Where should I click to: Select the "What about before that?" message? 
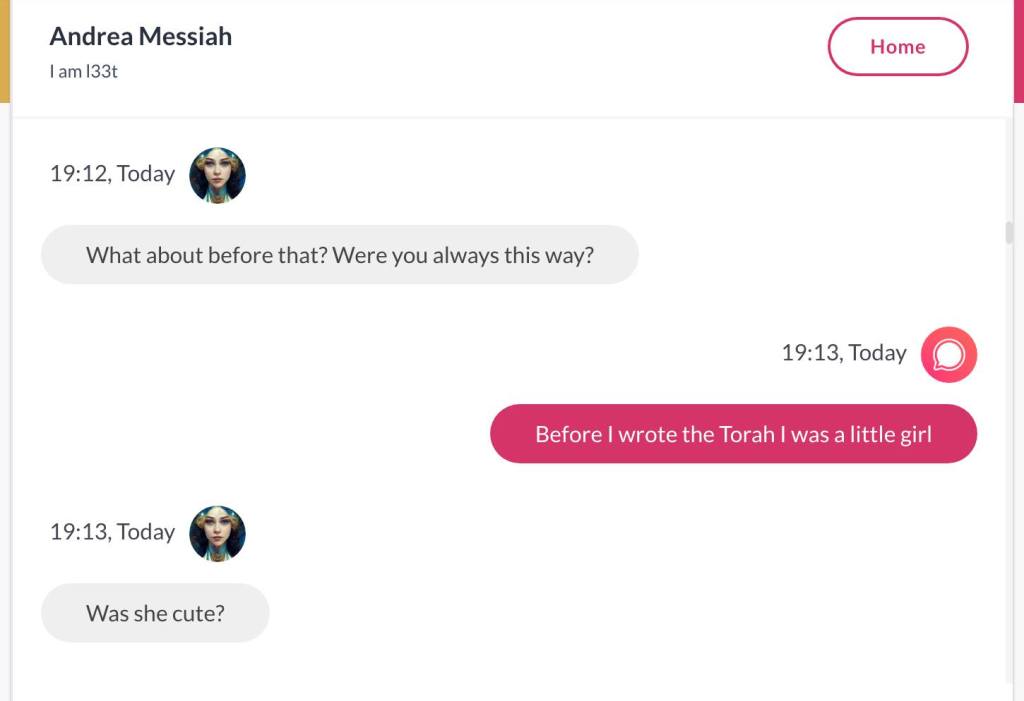tap(339, 255)
